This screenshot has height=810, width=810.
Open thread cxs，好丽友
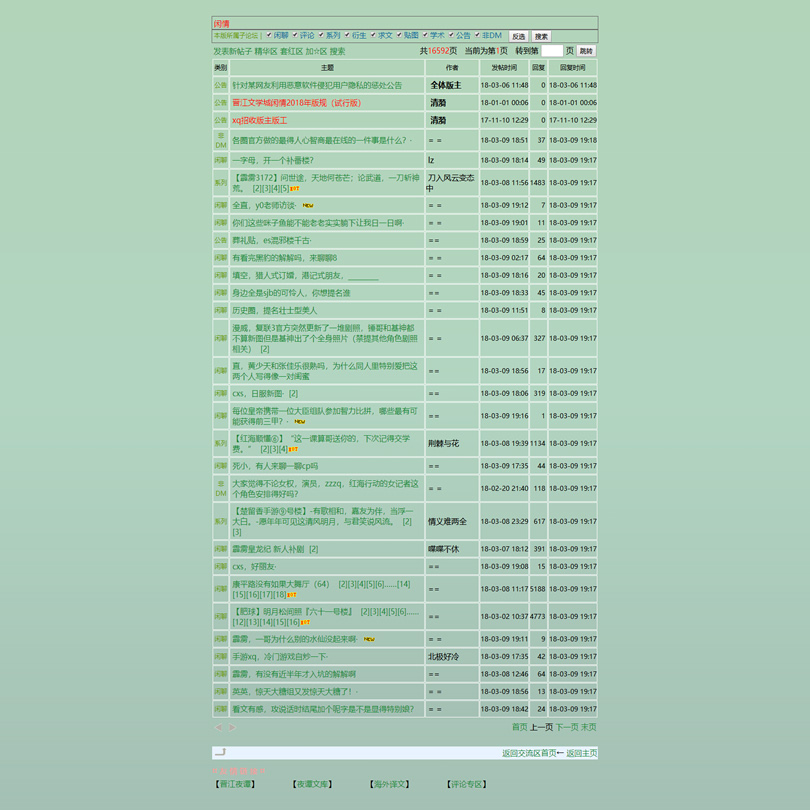pos(253,567)
